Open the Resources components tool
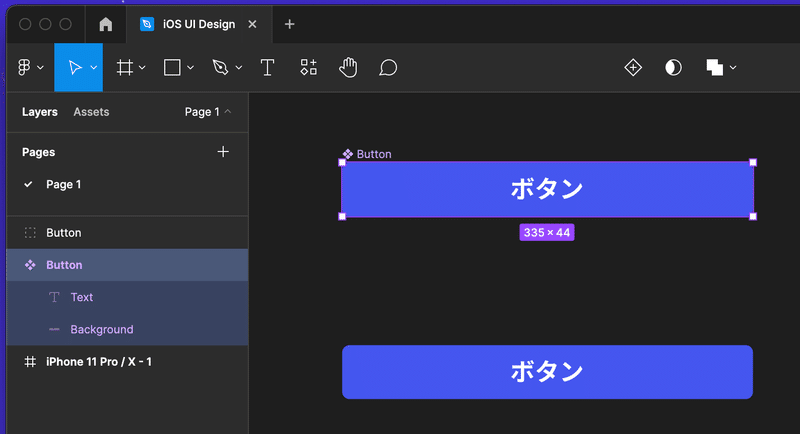The height and width of the screenshot is (434, 800). tap(309, 67)
